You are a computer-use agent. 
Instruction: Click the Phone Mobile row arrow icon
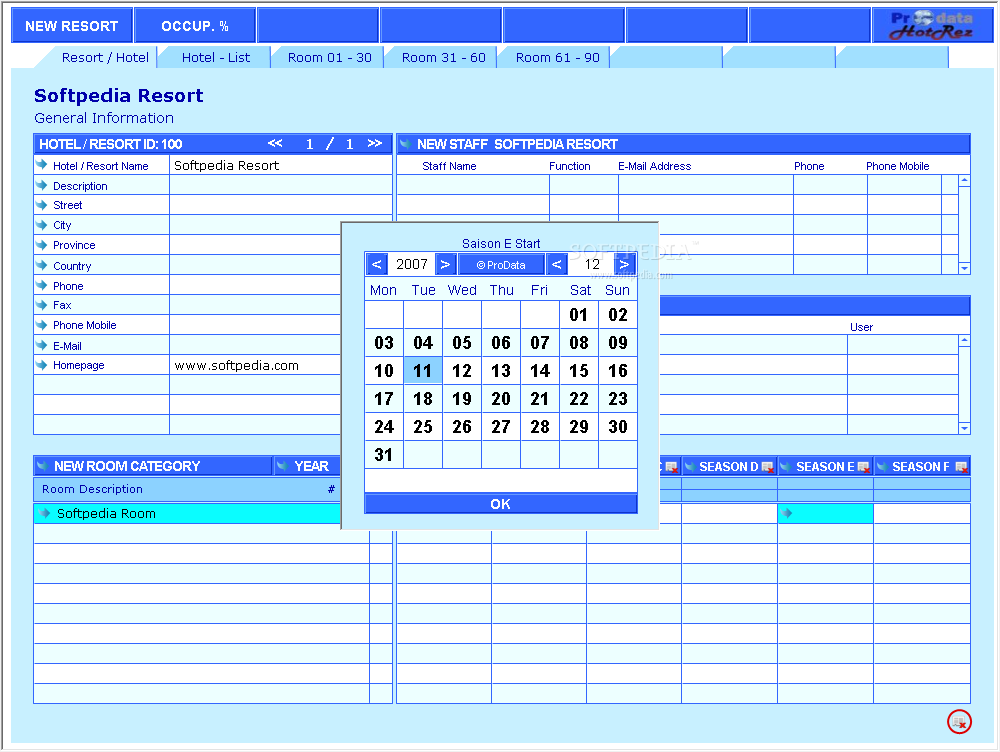[x=42, y=325]
